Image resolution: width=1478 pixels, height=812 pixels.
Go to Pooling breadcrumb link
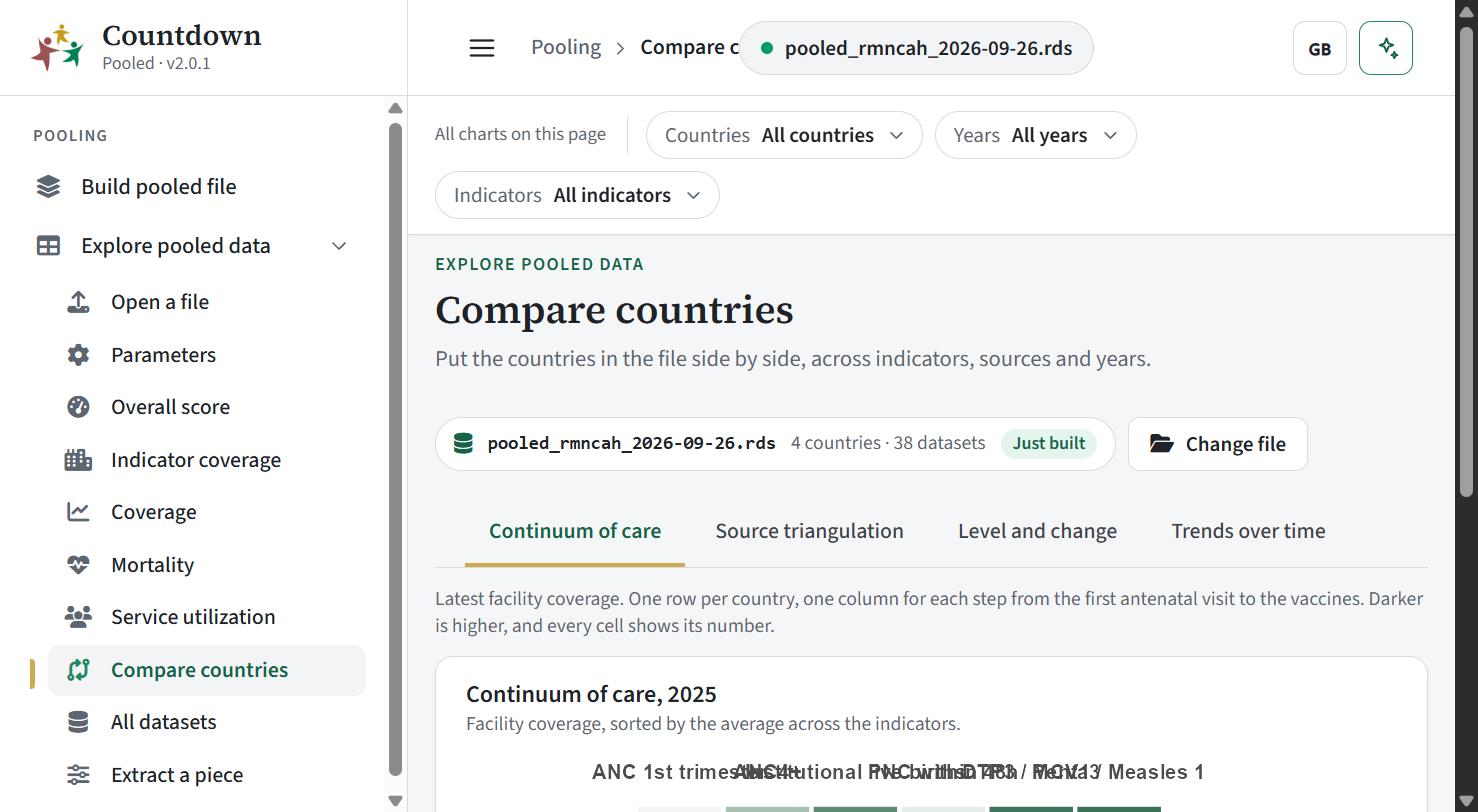click(566, 47)
